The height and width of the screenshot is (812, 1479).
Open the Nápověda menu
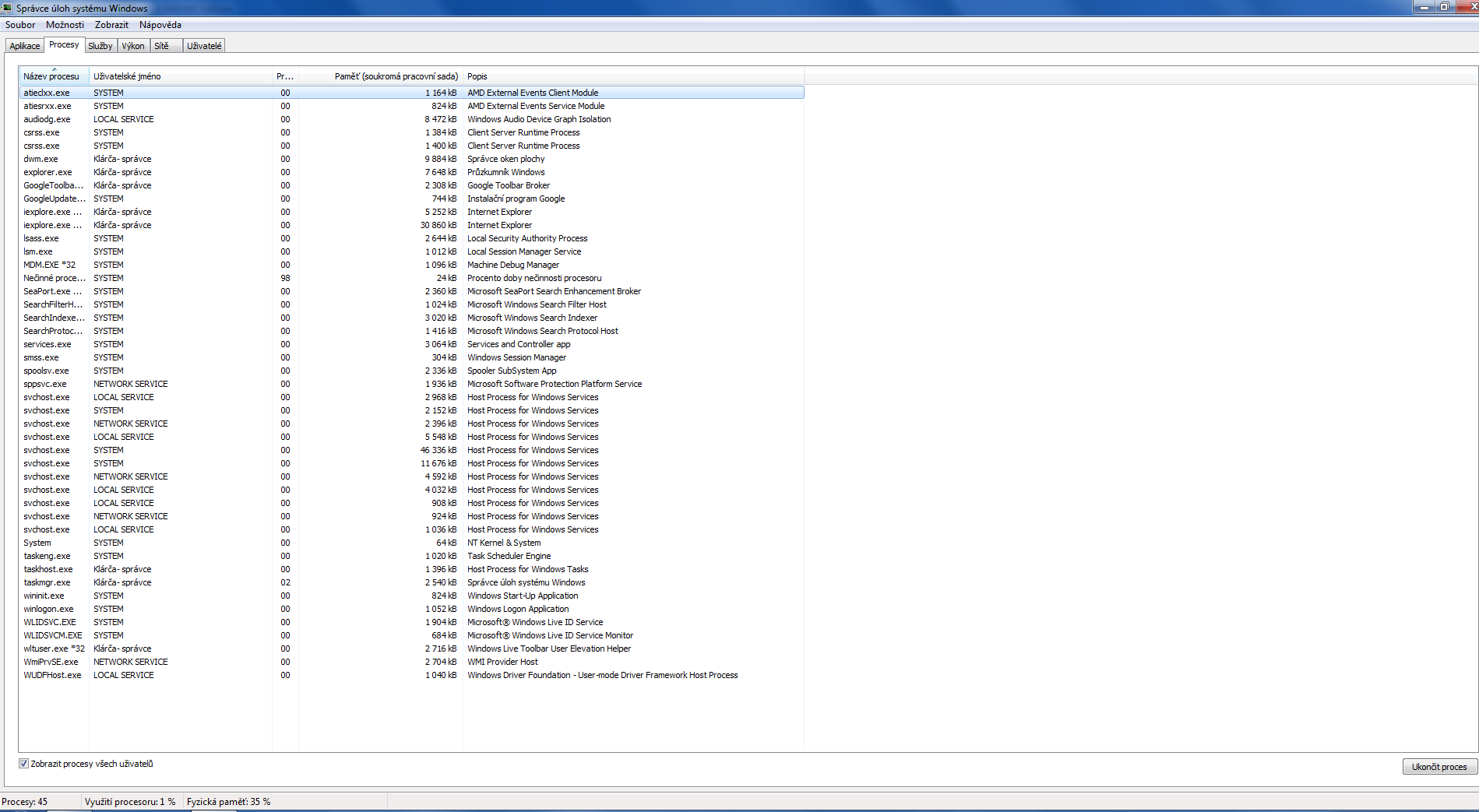(160, 25)
